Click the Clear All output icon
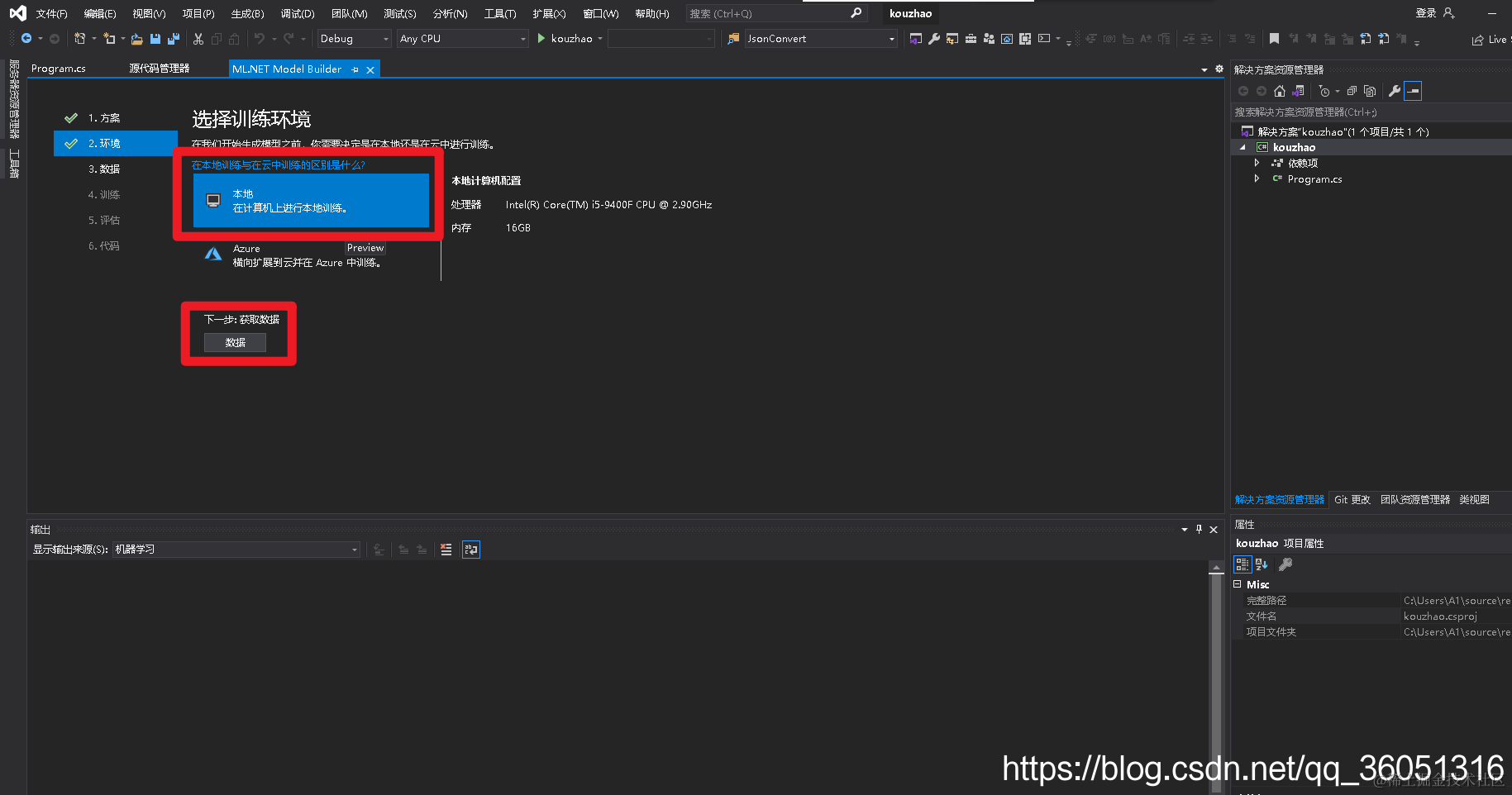The width and height of the screenshot is (1512, 795). coord(446,550)
